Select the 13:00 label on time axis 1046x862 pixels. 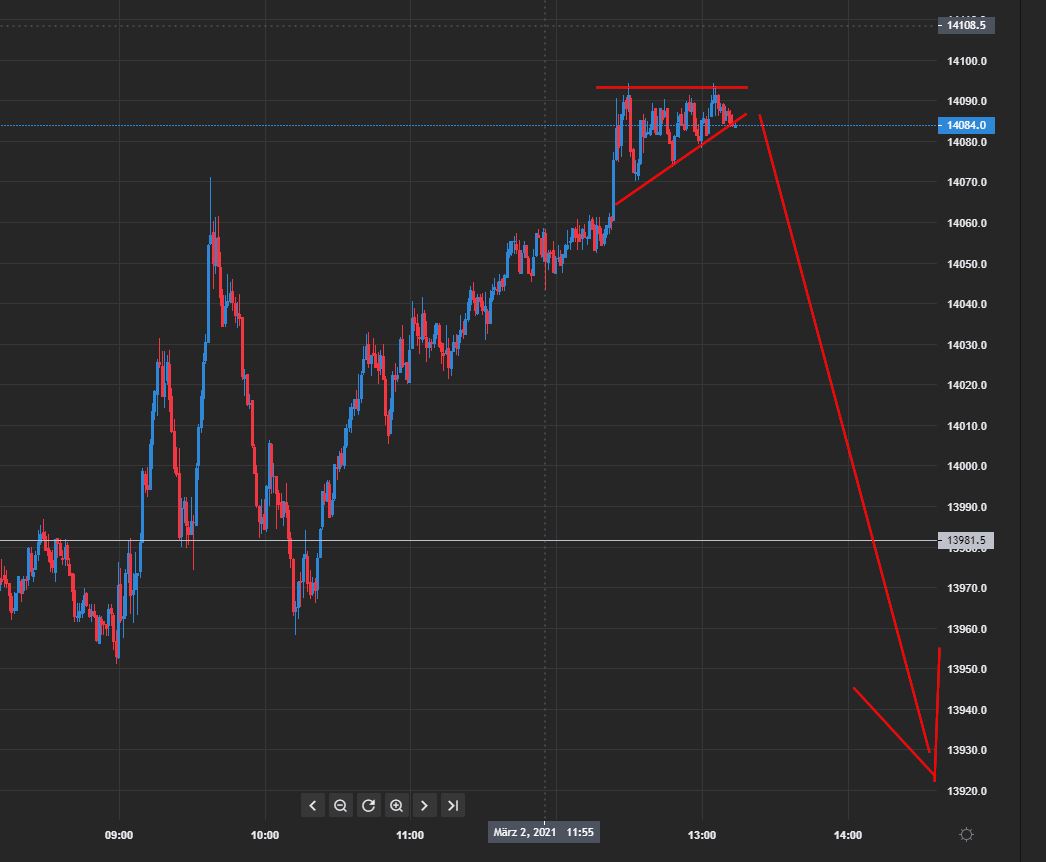pos(704,833)
